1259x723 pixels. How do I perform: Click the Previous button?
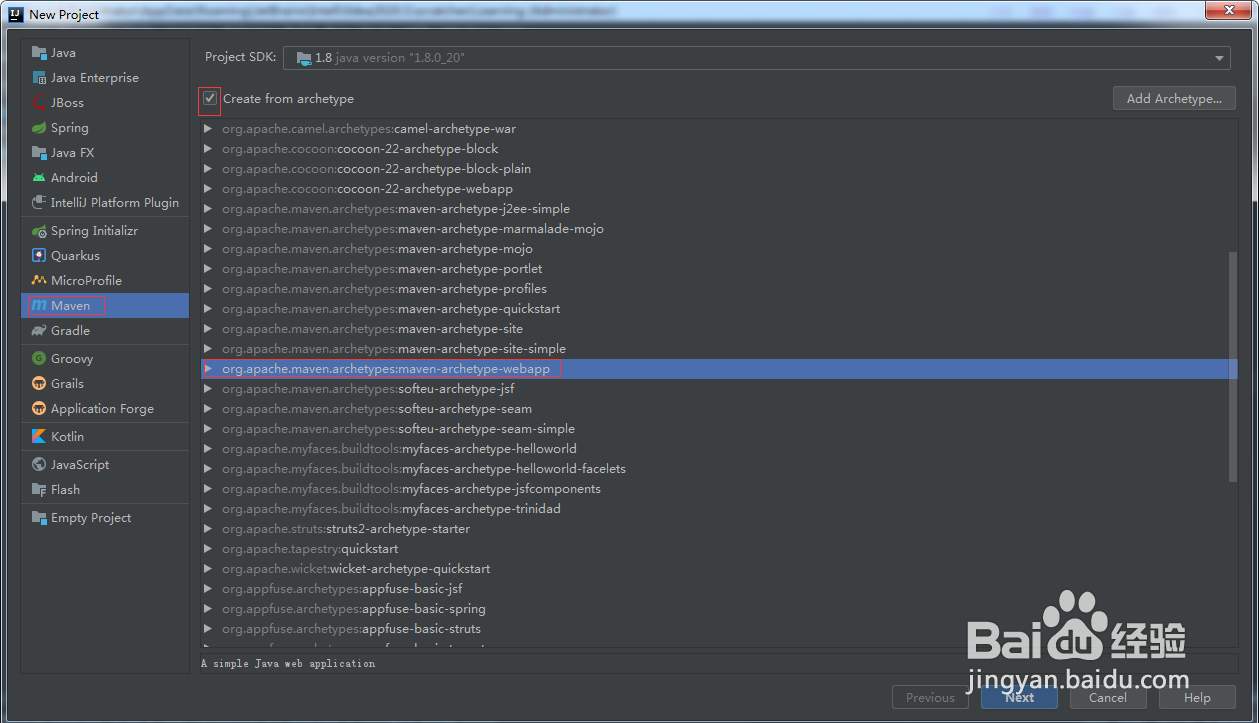930,697
